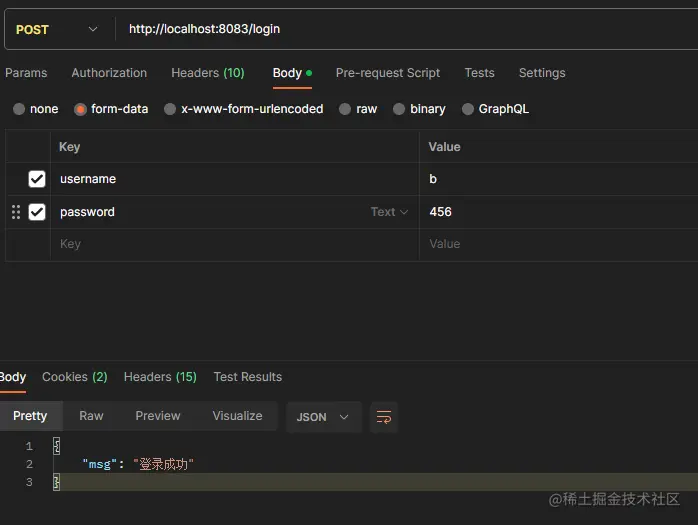The image size is (698, 525).
Task: Click the closing brace on line 3
Action: pyautogui.click(x=57, y=482)
